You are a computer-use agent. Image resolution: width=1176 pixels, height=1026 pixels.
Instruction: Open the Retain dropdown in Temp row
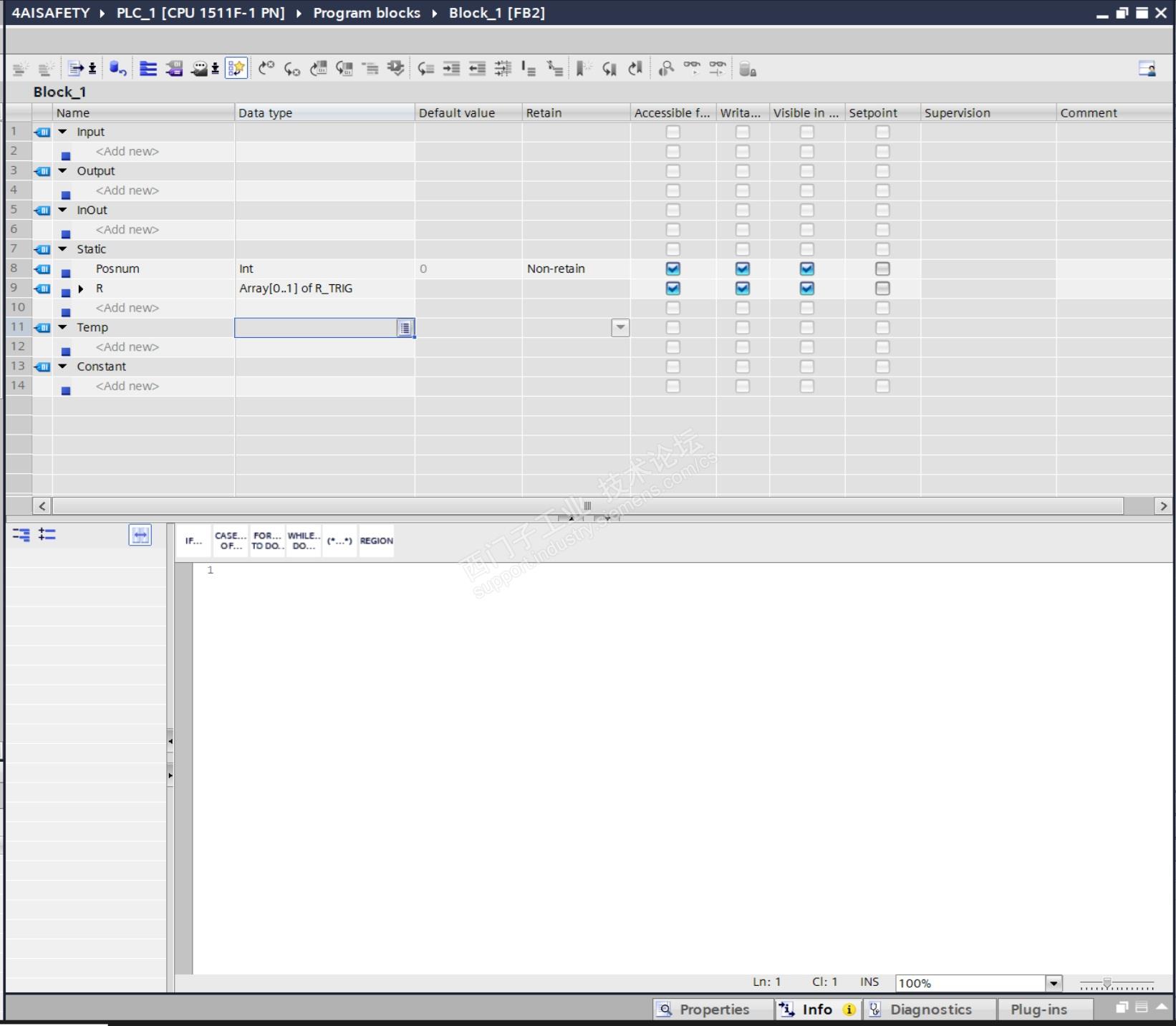click(x=620, y=327)
